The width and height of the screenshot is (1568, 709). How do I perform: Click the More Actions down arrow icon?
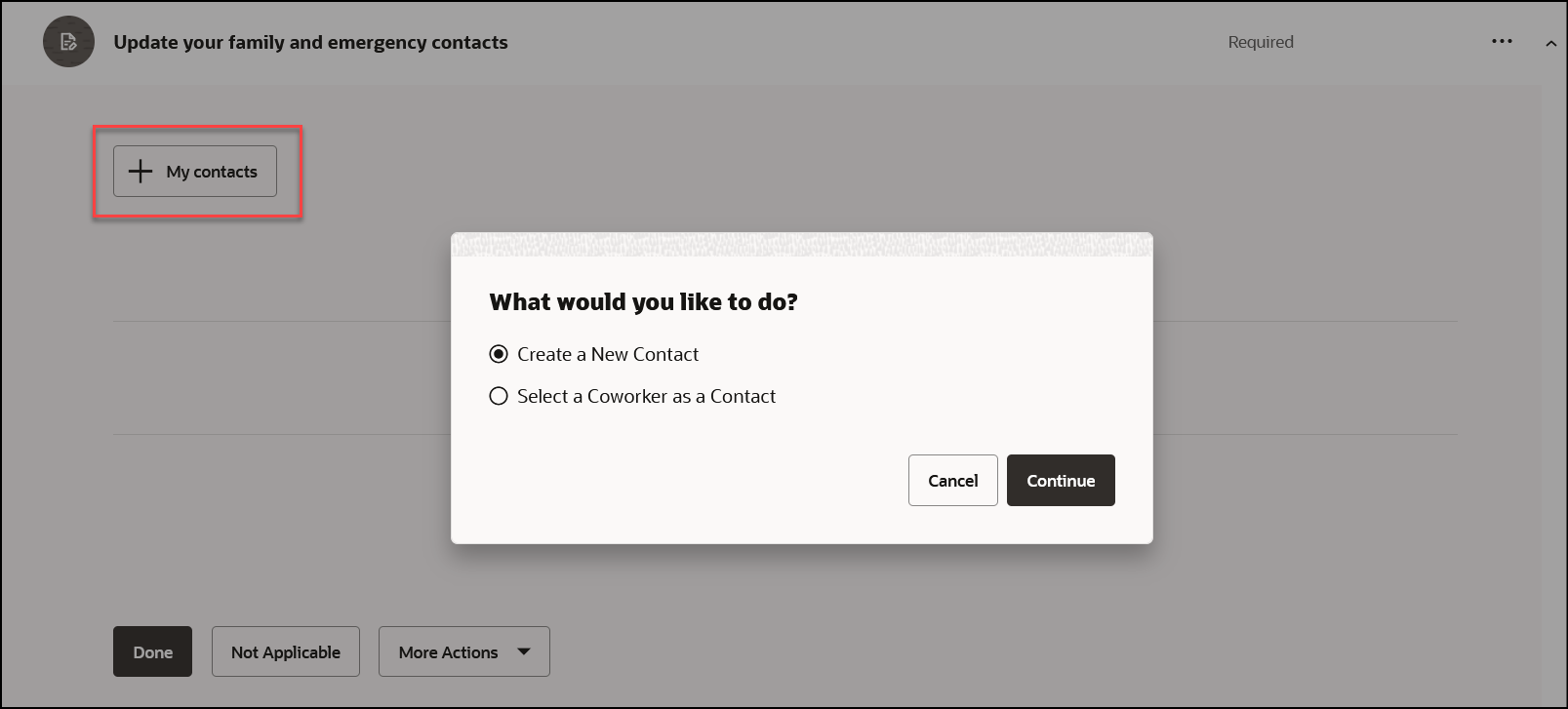[524, 651]
